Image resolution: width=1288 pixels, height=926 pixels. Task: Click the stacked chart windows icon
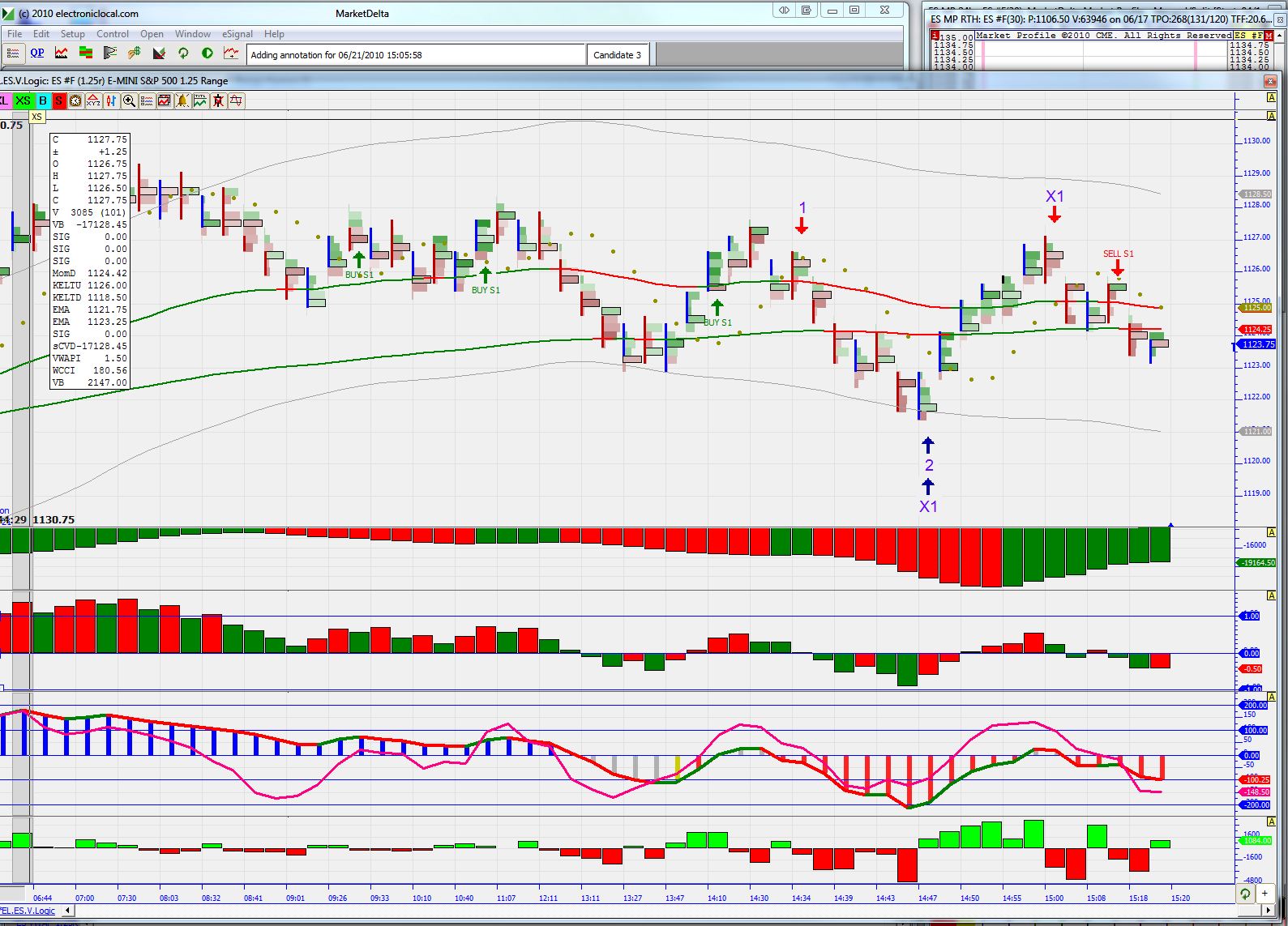click(x=165, y=100)
